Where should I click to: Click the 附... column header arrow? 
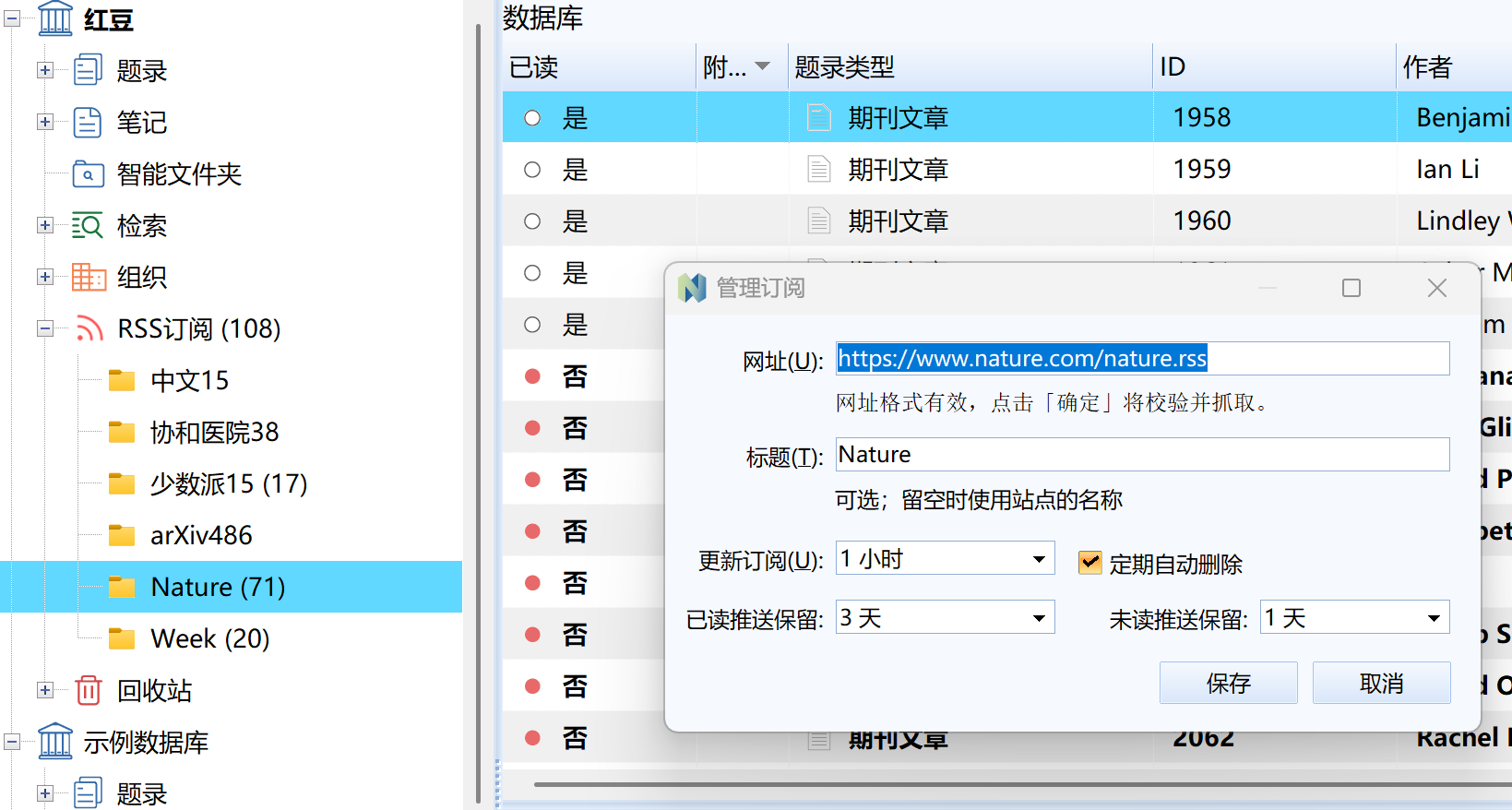(x=763, y=66)
